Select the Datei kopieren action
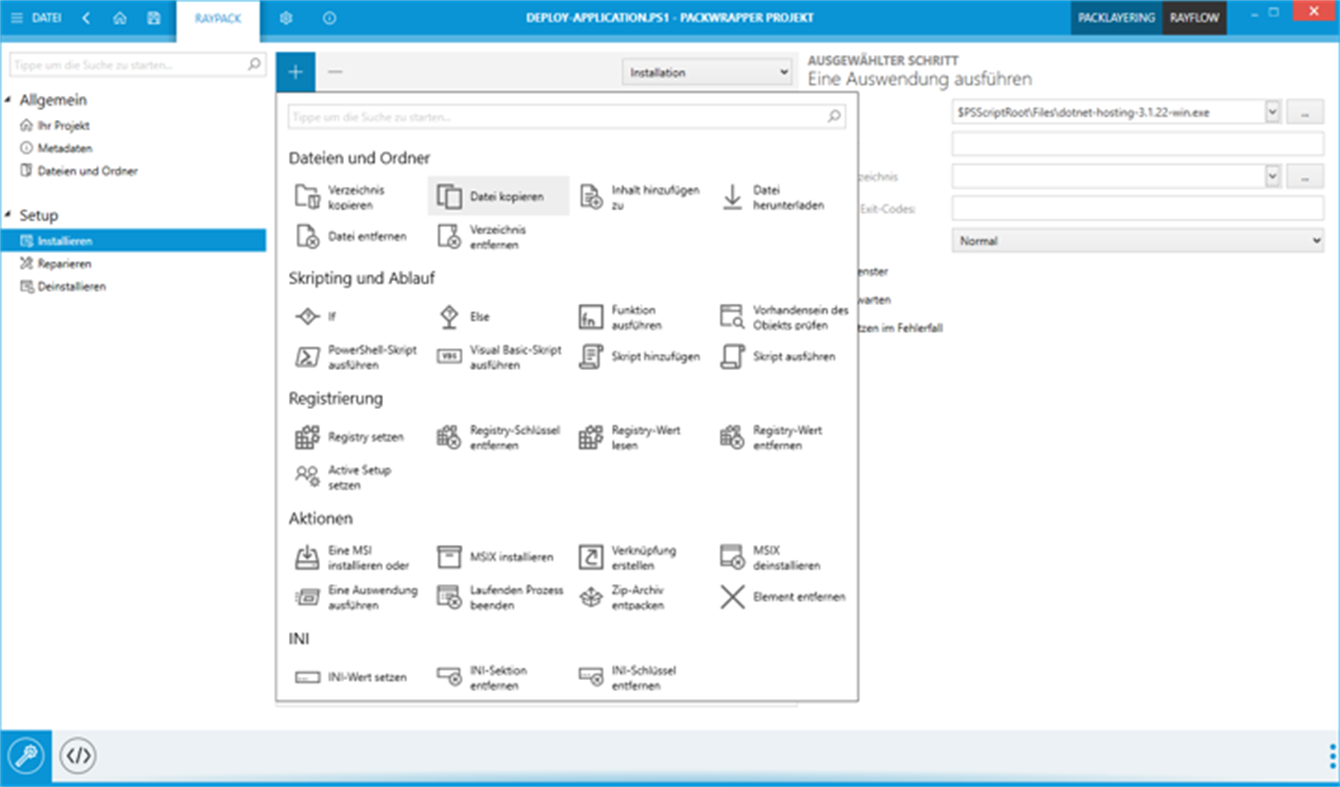1340x787 pixels. [x=497, y=194]
